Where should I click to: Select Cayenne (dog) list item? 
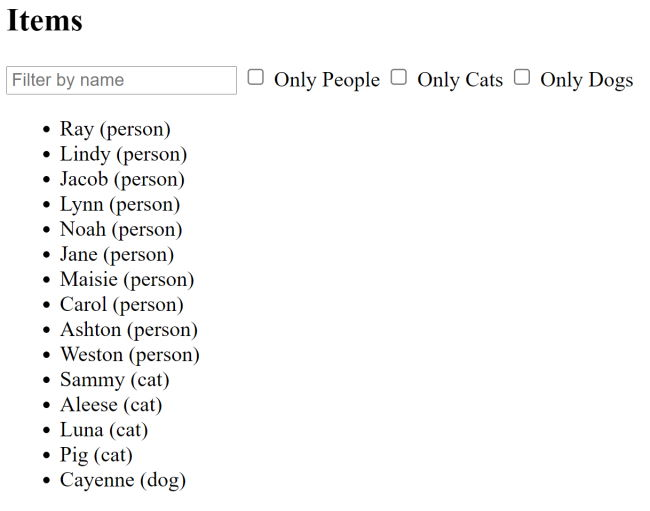[123, 479]
